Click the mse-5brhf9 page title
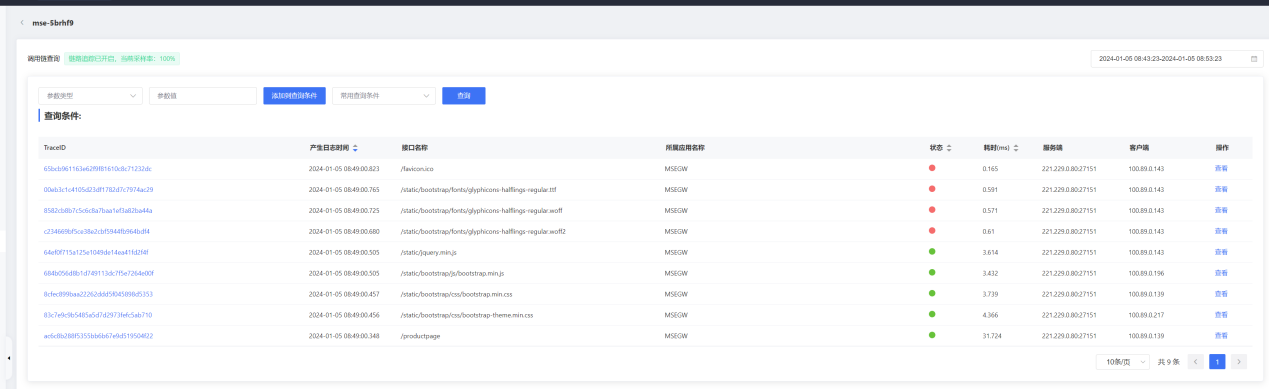This screenshot has width=1269, height=389. [53, 22]
